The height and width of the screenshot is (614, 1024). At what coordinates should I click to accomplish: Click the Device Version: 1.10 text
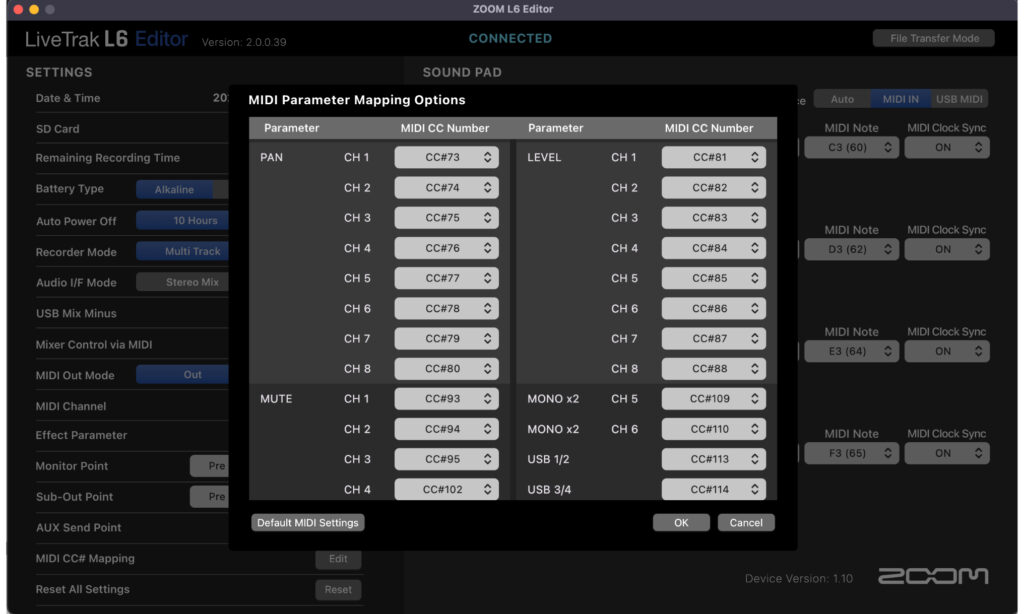(x=799, y=578)
